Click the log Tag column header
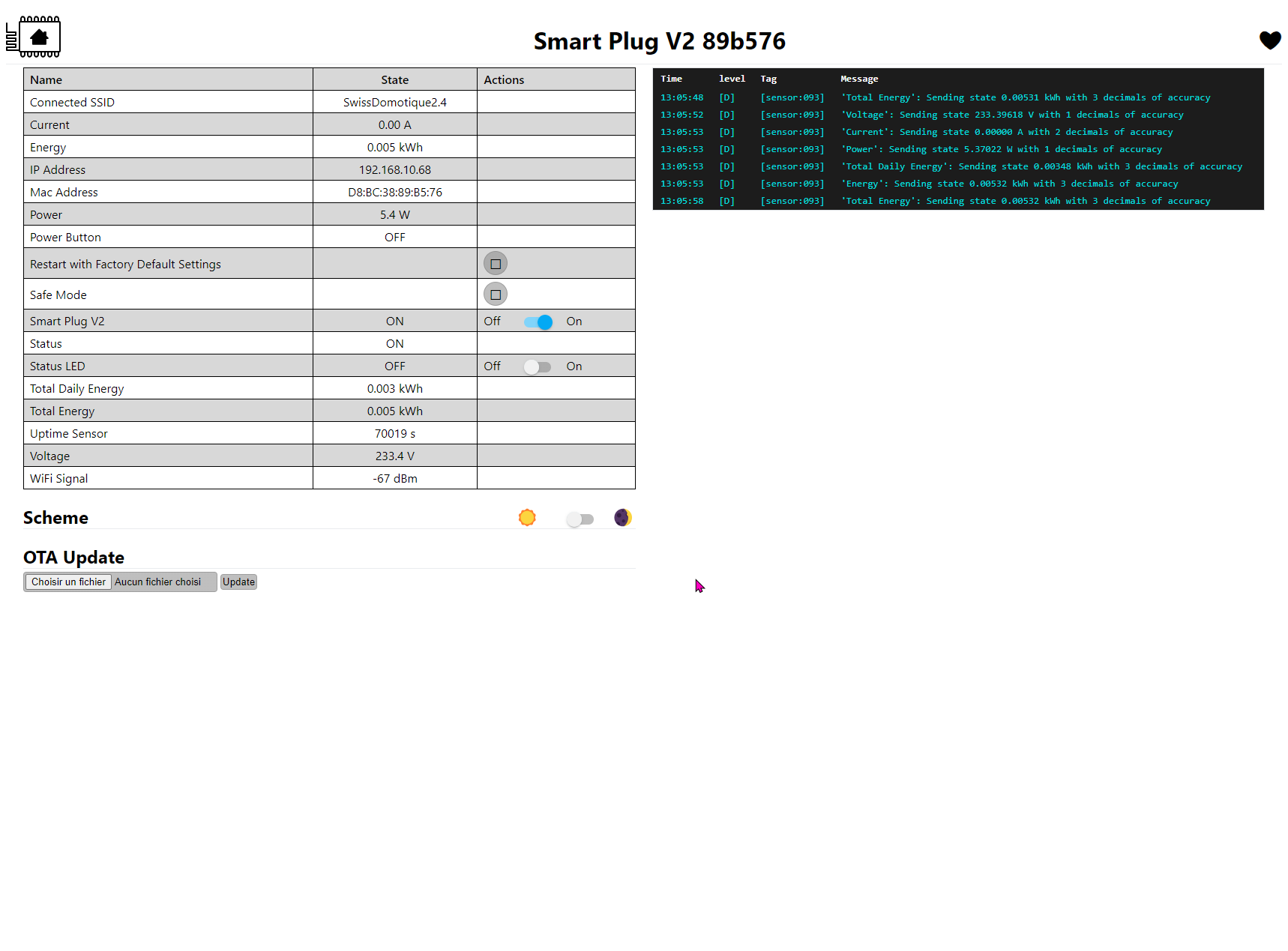The image size is (1288, 951). point(768,79)
